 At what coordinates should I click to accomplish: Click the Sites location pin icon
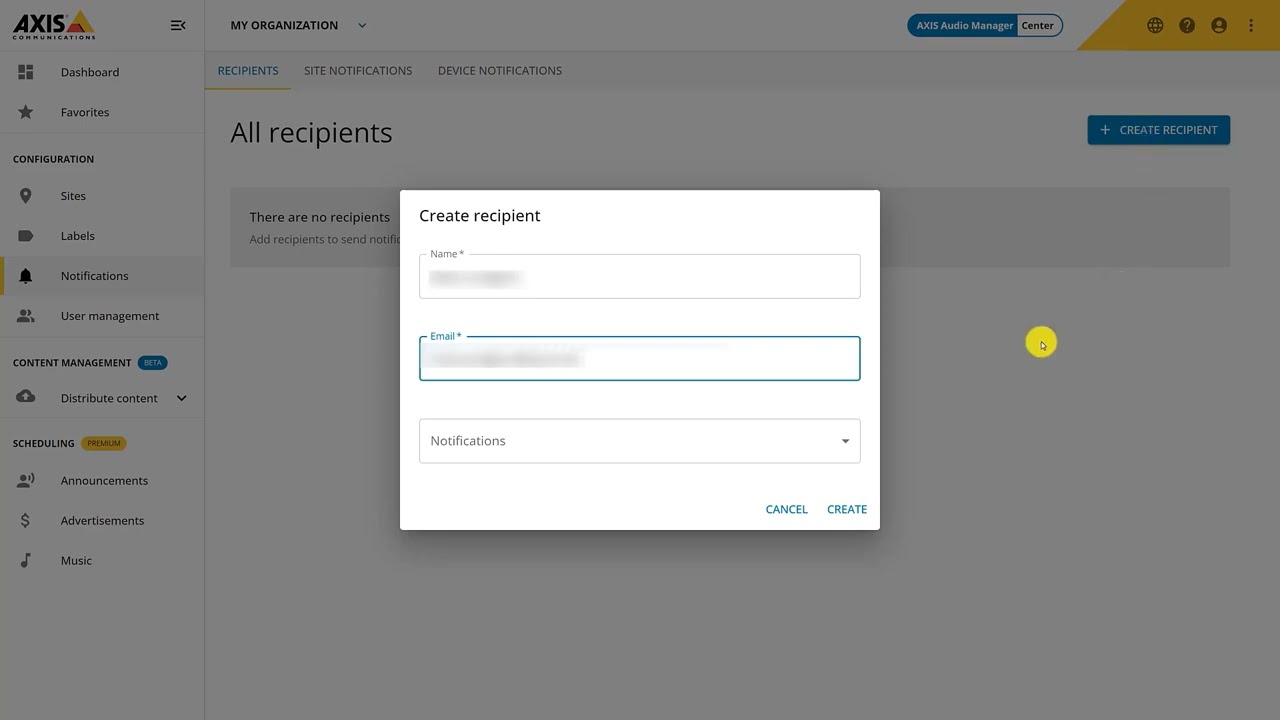(x=26, y=196)
